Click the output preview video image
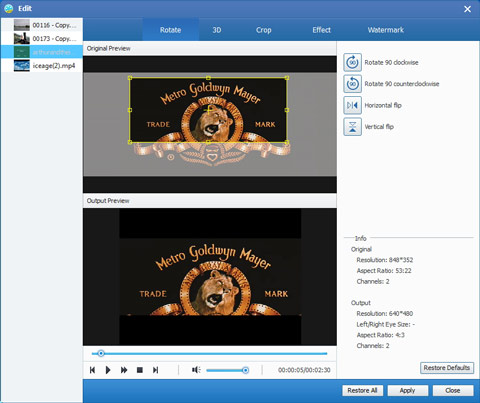Image resolution: width=480 pixels, height=403 pixels. click(x=210, y=277)
